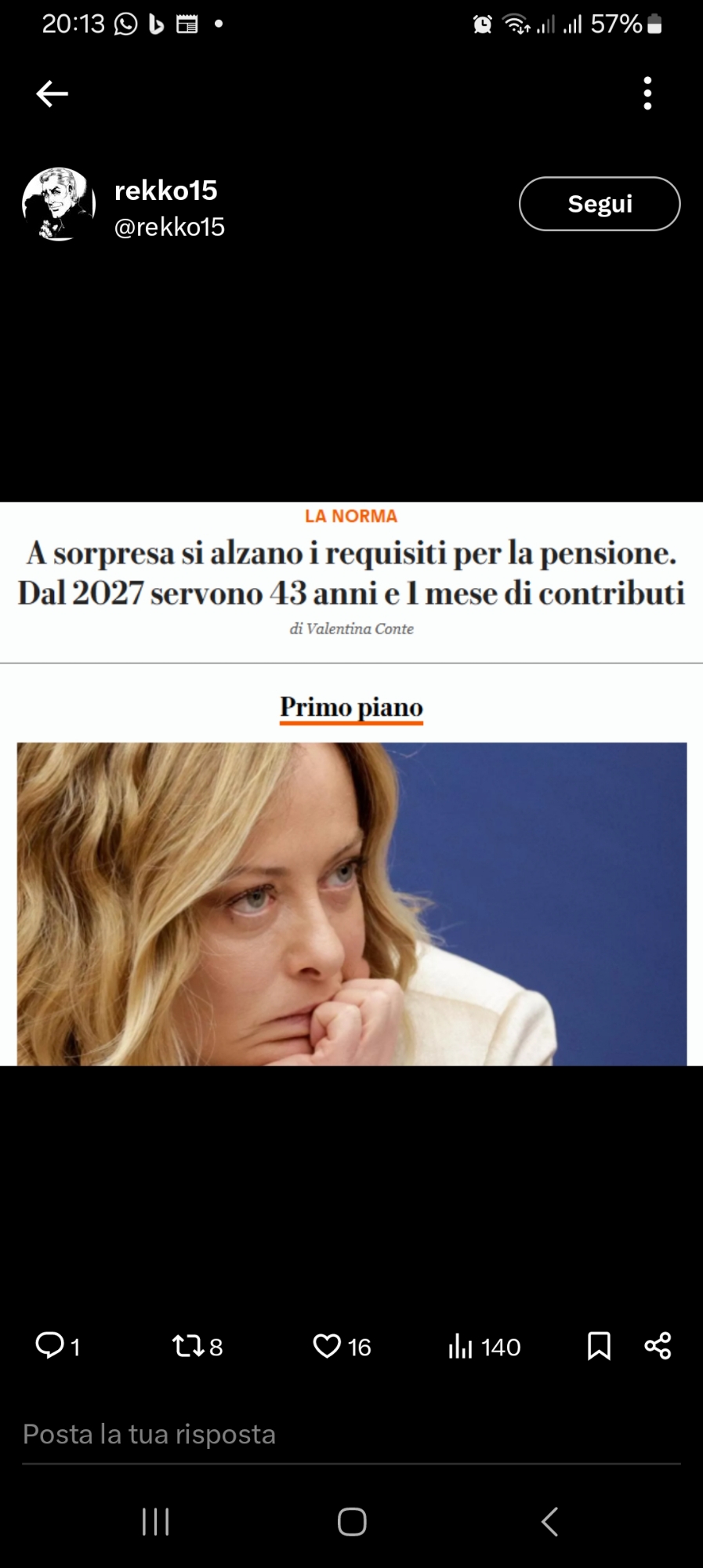This screenshot has width=703, height=1568.
Task: Follow rekko15 with the Segui button
Action: (x=600, y=204)
